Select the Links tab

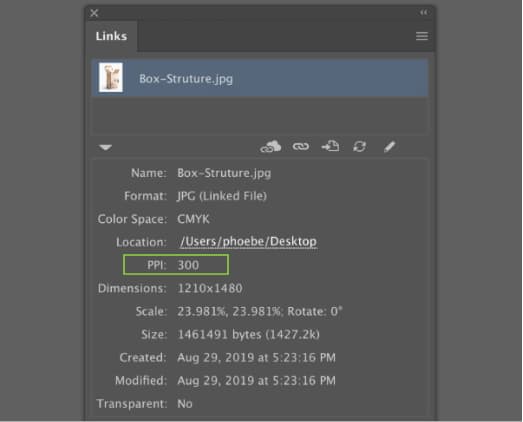pos(111,36)
